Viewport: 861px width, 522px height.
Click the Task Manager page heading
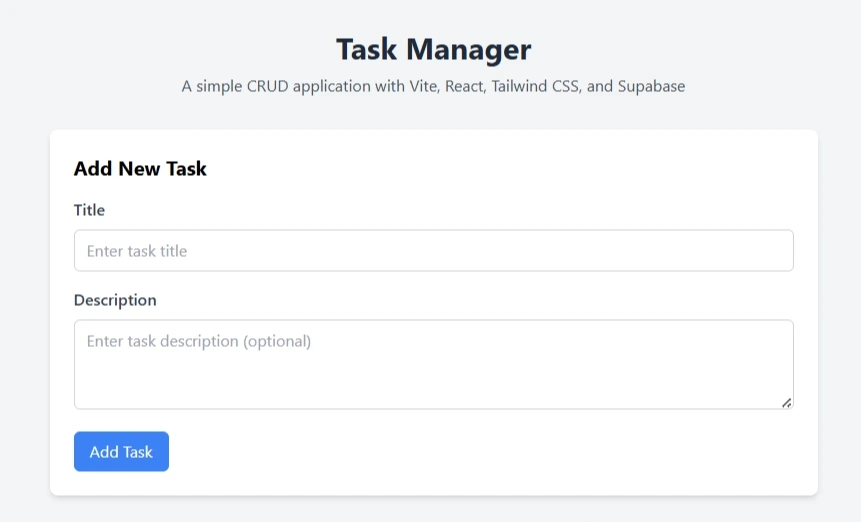pyautogui.click(x=433, y=49)
